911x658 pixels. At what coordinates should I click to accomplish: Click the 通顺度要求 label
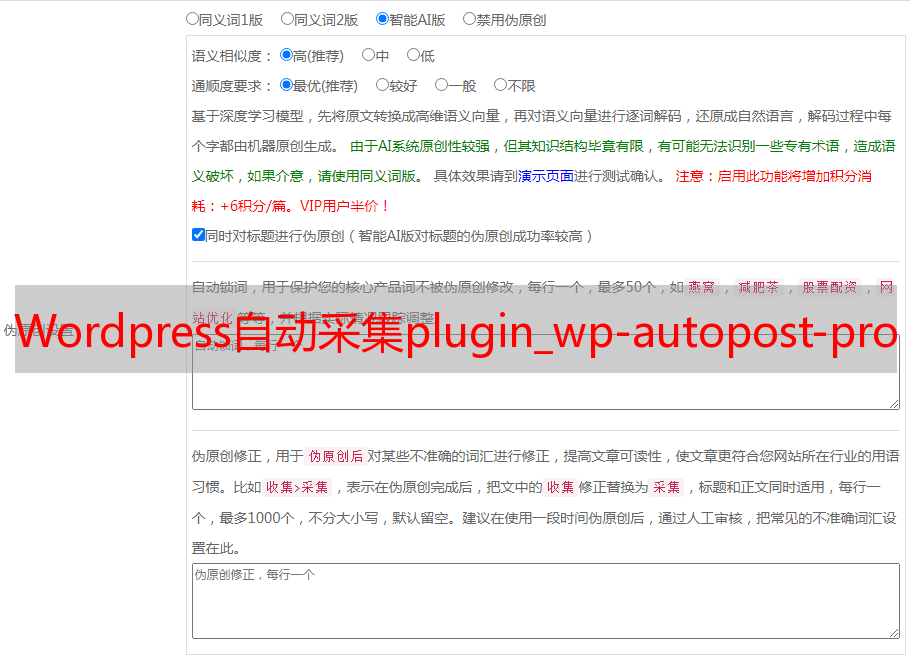[232, 87]
